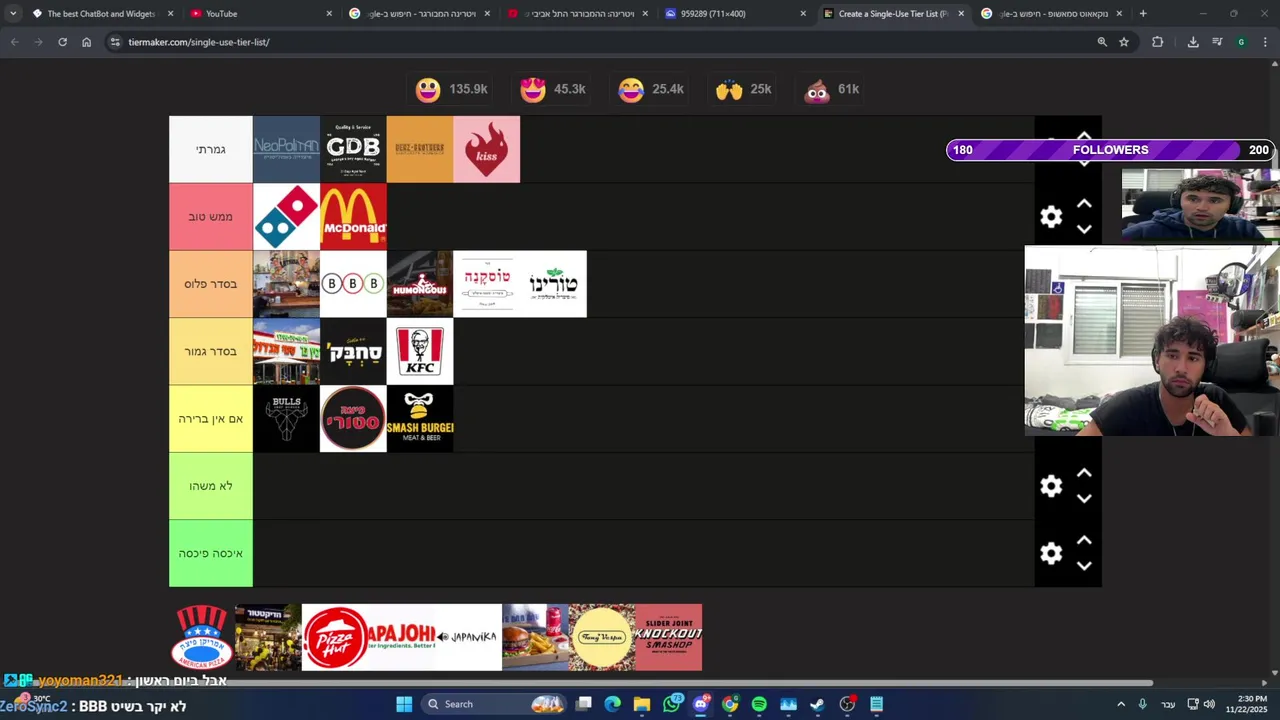1280x720 pixels.
Task: Switch to the YouTube browser tab
Action: coord(259,14)
